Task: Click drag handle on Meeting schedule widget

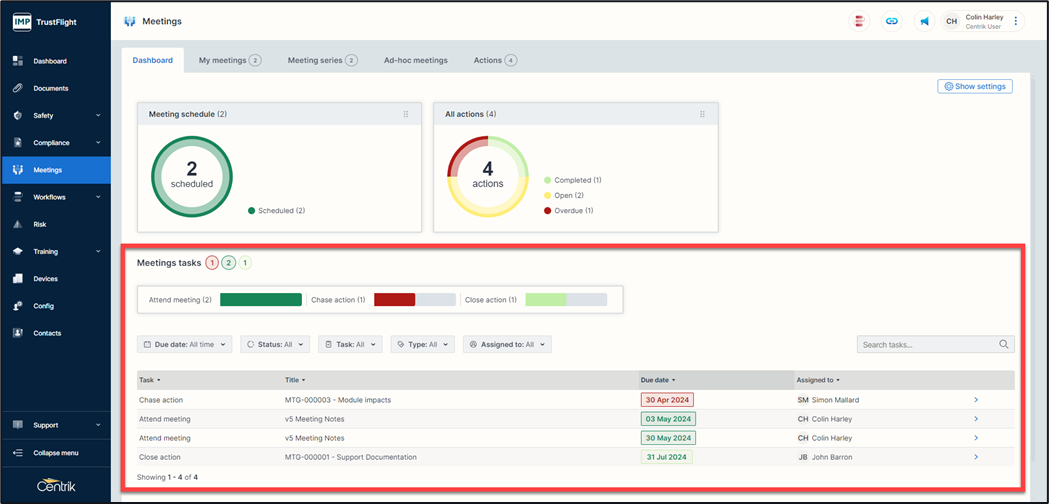Action: (x=406, y=114)
